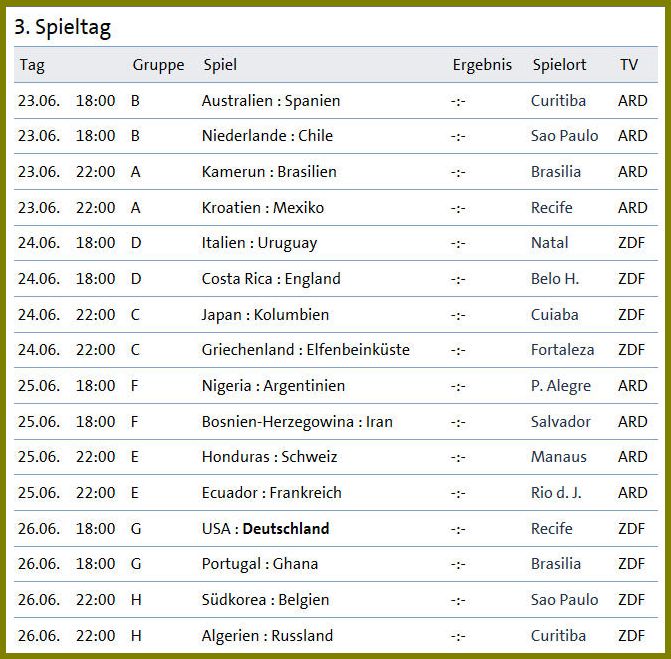Viewport: 671px width, 659px height.
Task: Open the Sao Paulo link for Niederlande : Chile
Action: [564, 136]
